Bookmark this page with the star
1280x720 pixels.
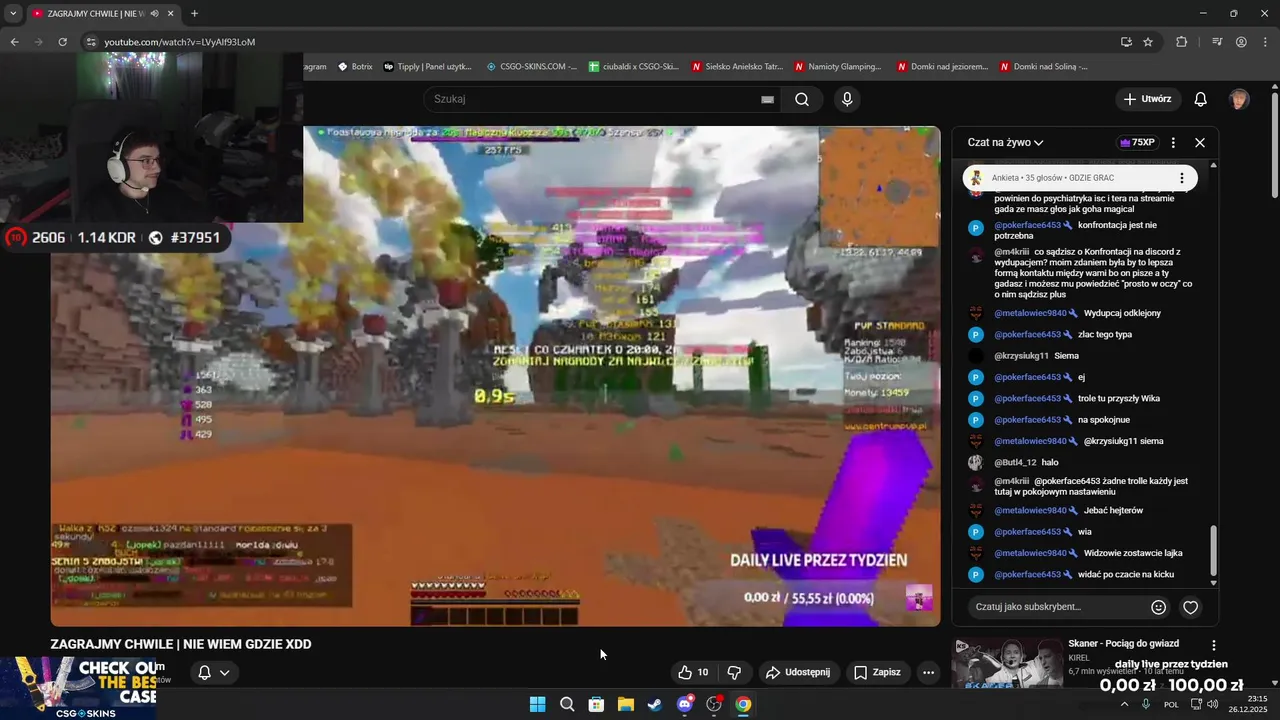(1148, 42)
